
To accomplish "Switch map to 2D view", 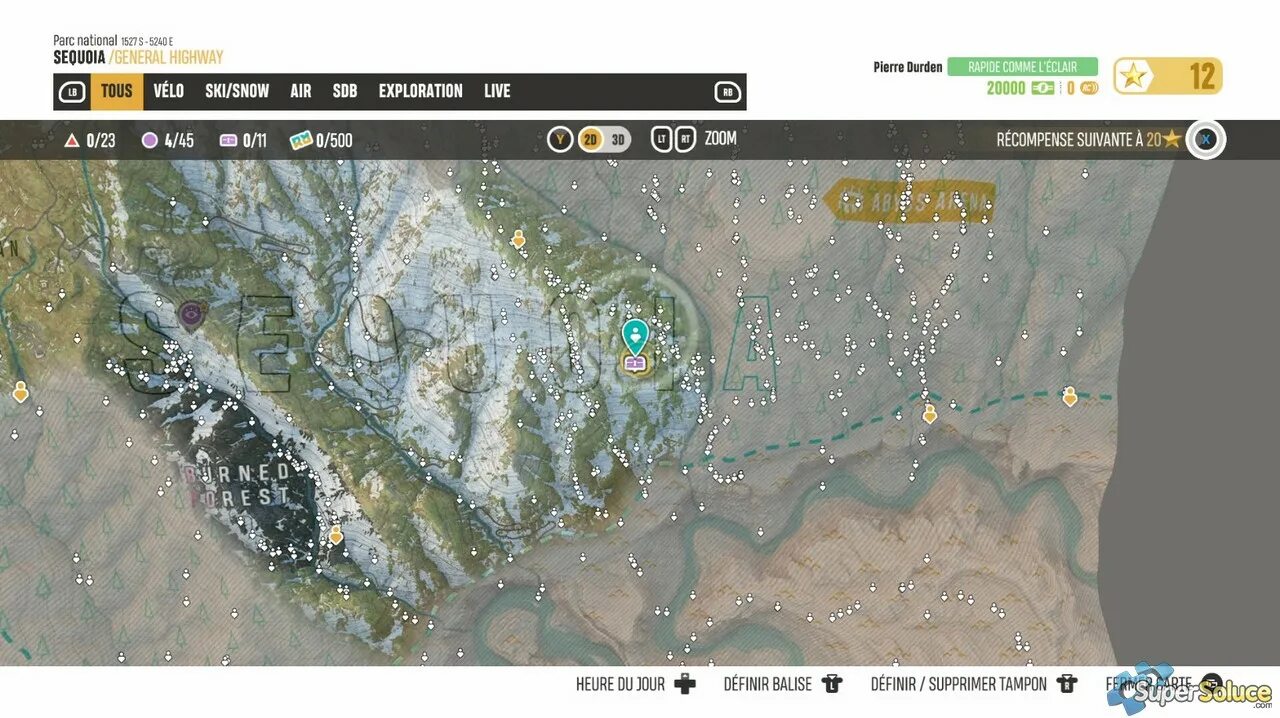I will 590,140.
